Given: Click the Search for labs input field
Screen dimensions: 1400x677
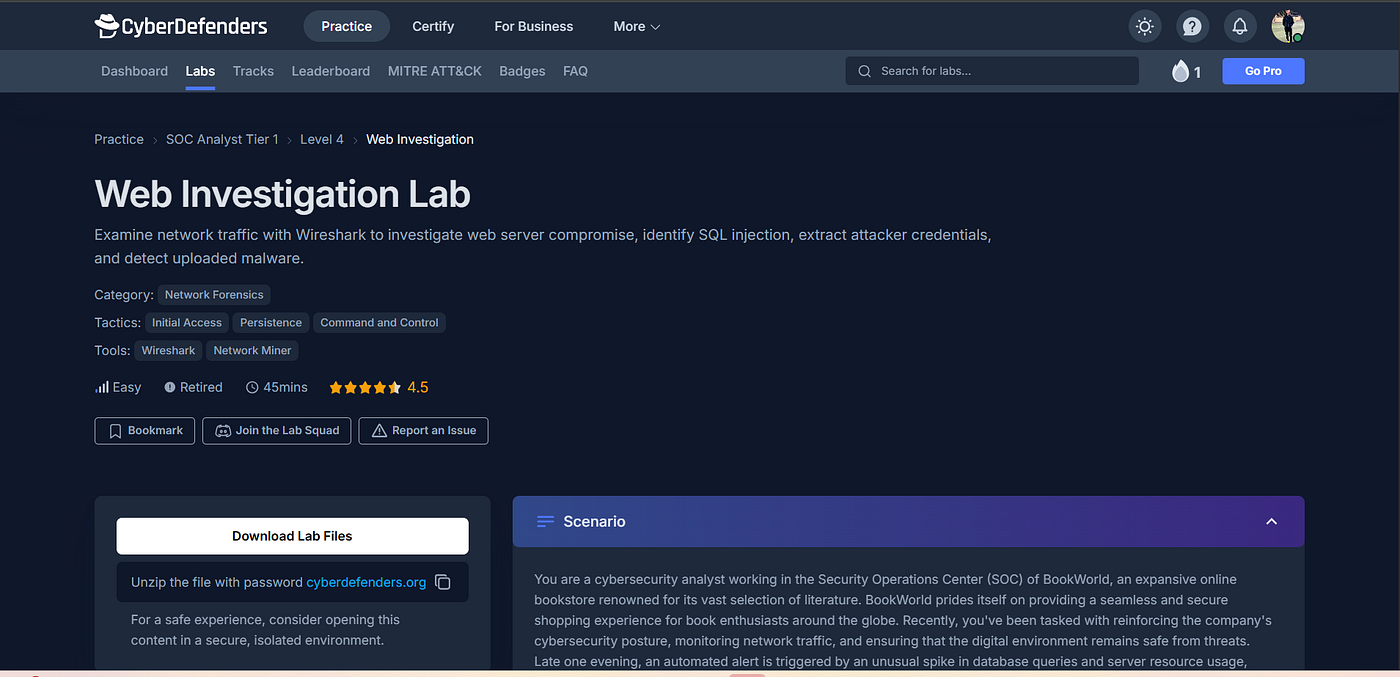Looking at the screenshot, I should [x=992, y=71].
